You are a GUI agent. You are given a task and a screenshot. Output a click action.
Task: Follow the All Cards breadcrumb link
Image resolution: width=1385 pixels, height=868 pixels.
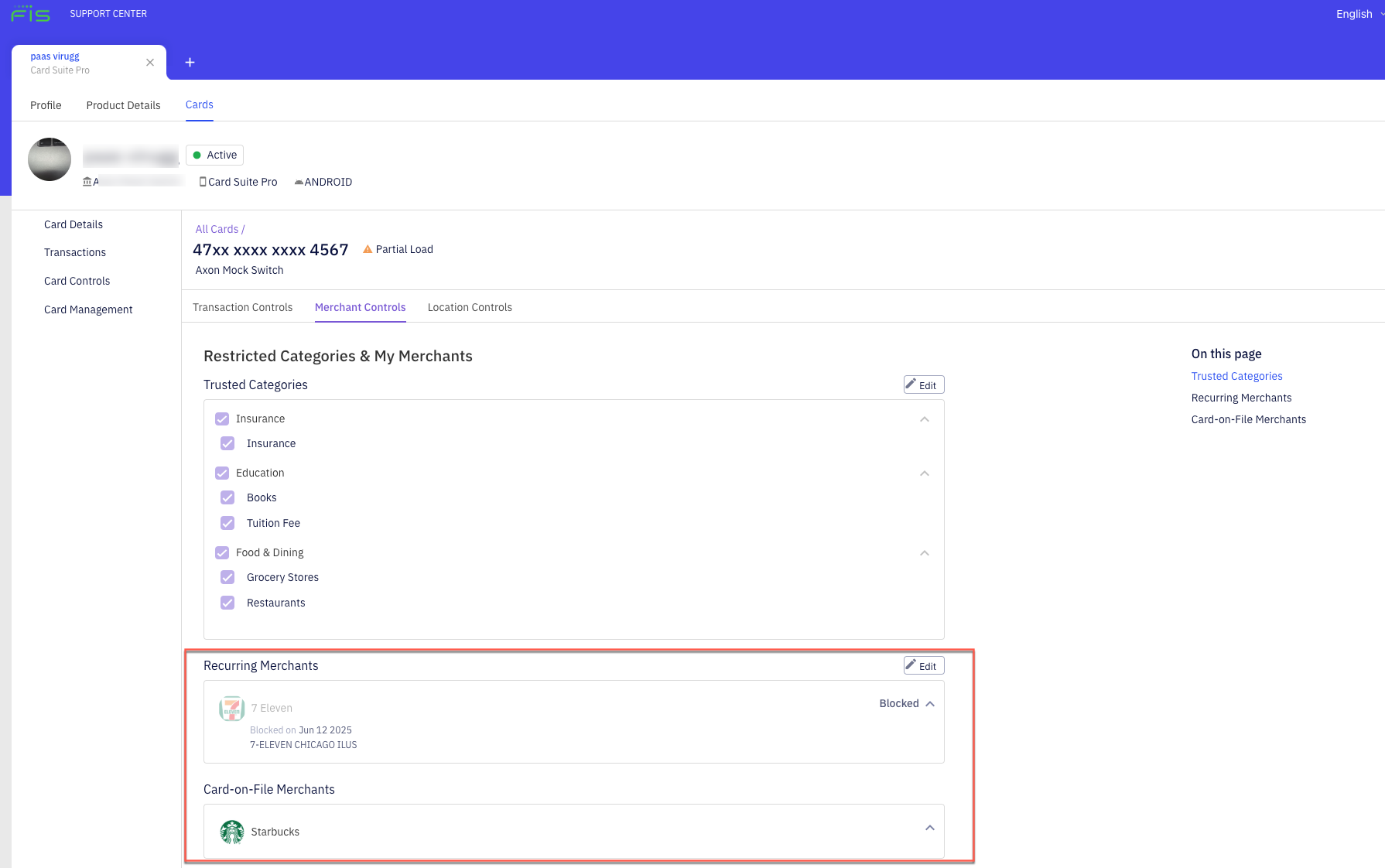point(217,229)
